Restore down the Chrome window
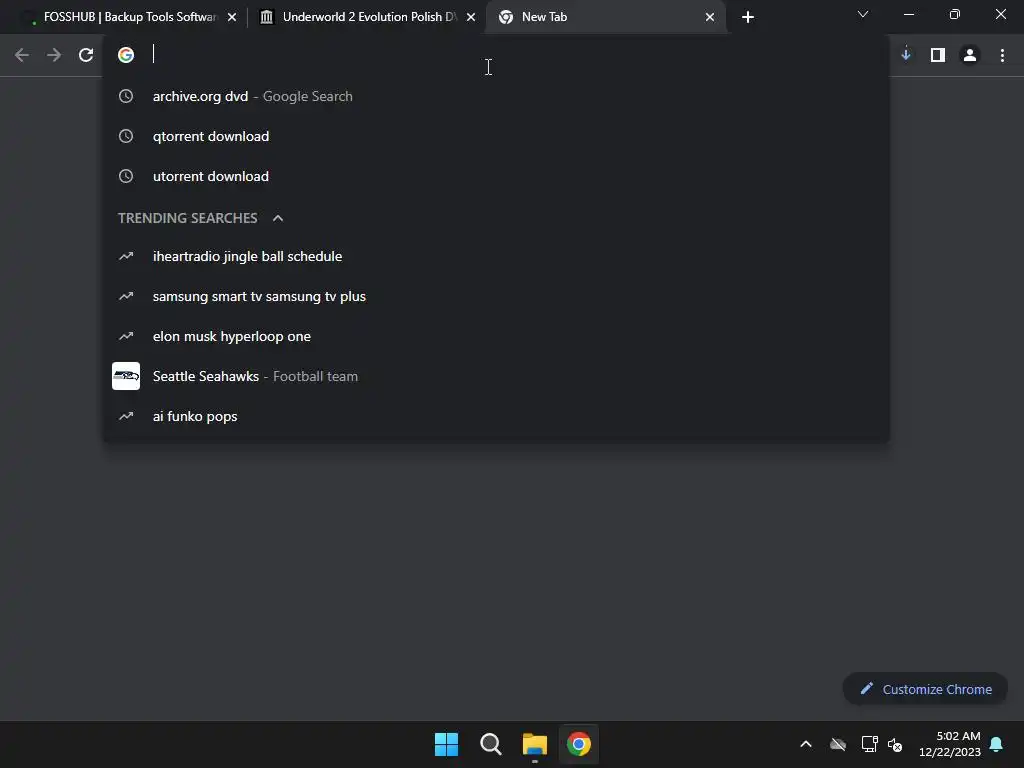Viewport: 1024px width, 768px height. click(x=955, y=14)
